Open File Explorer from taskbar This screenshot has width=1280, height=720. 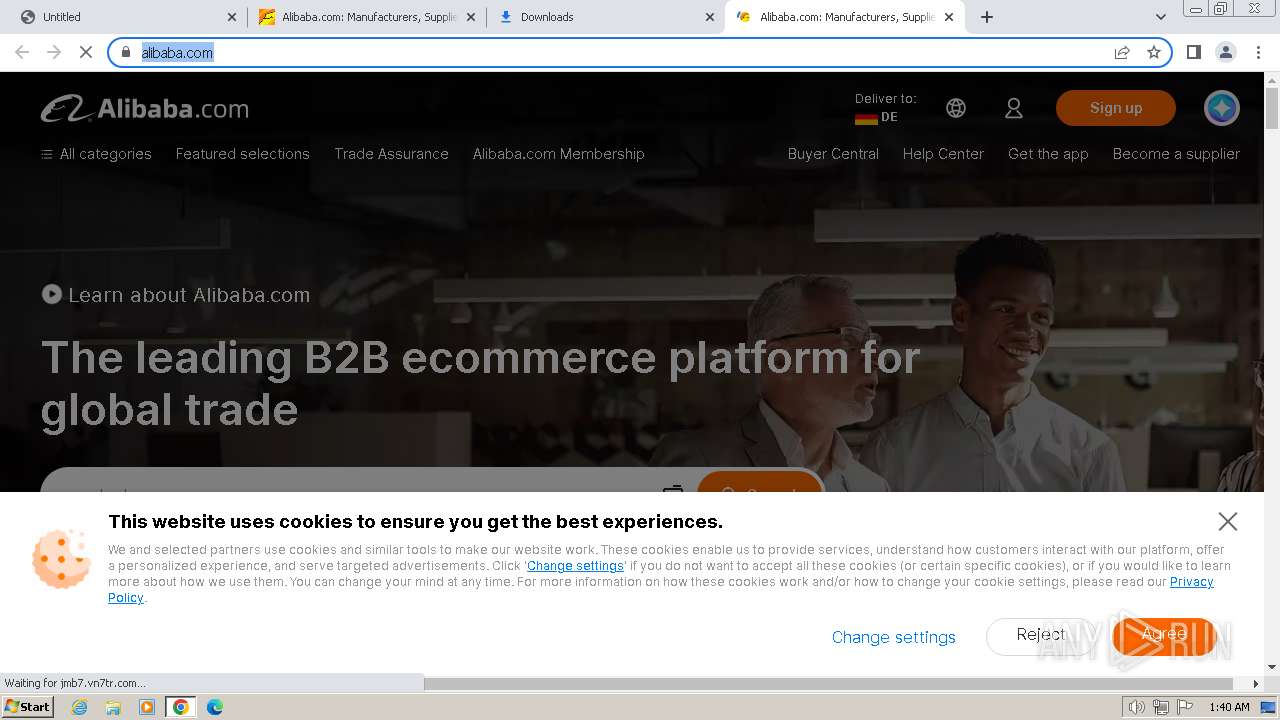113,707
